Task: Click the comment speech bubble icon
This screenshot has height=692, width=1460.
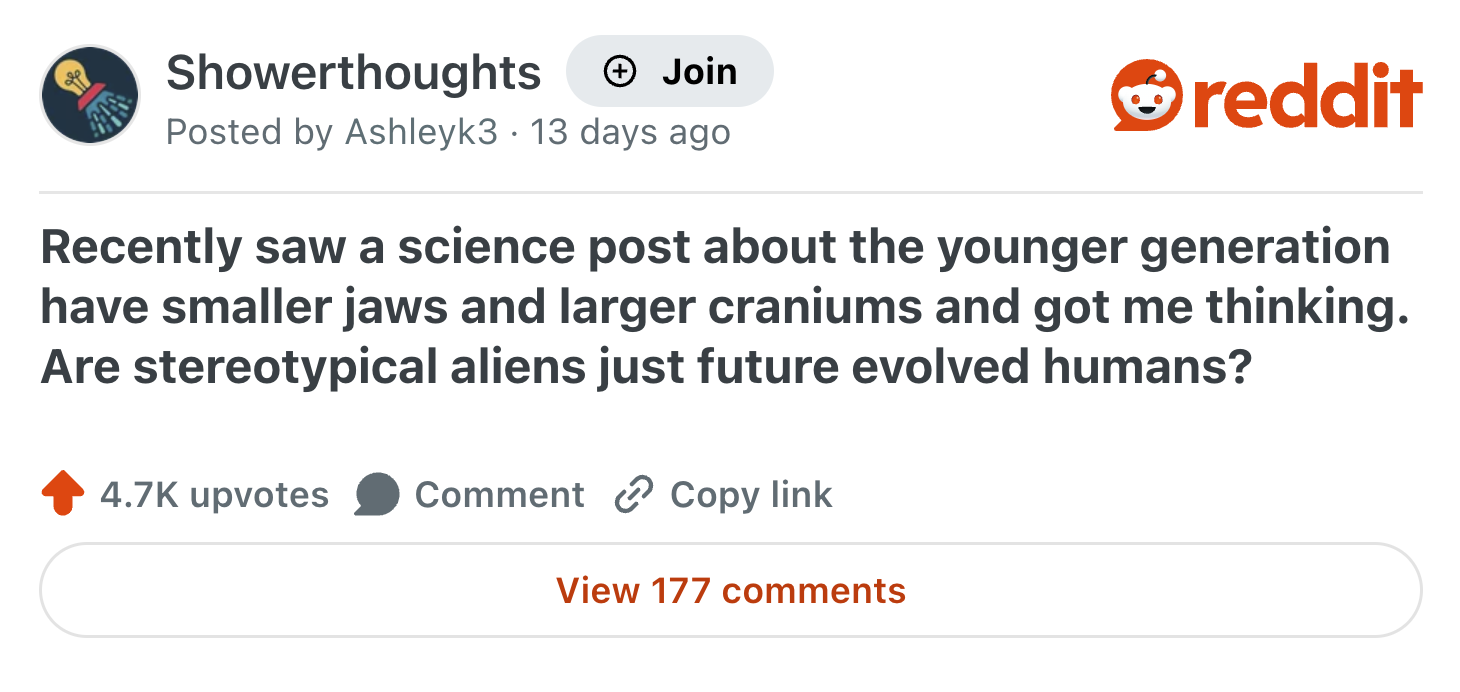Action: 377,495
